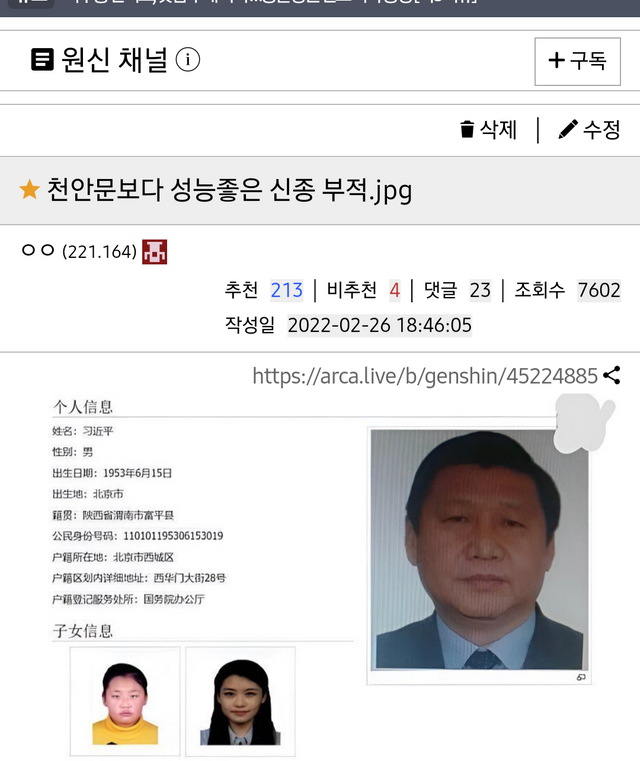Tap the share icon next to the post URL
This screenshot has width=640, height=761.
[x=611, y=376]
